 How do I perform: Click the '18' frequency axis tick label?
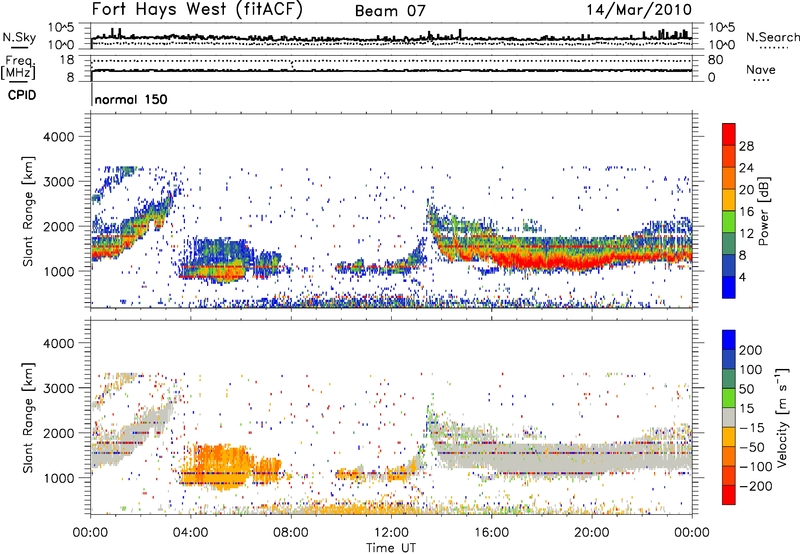[x=67, y=60]
